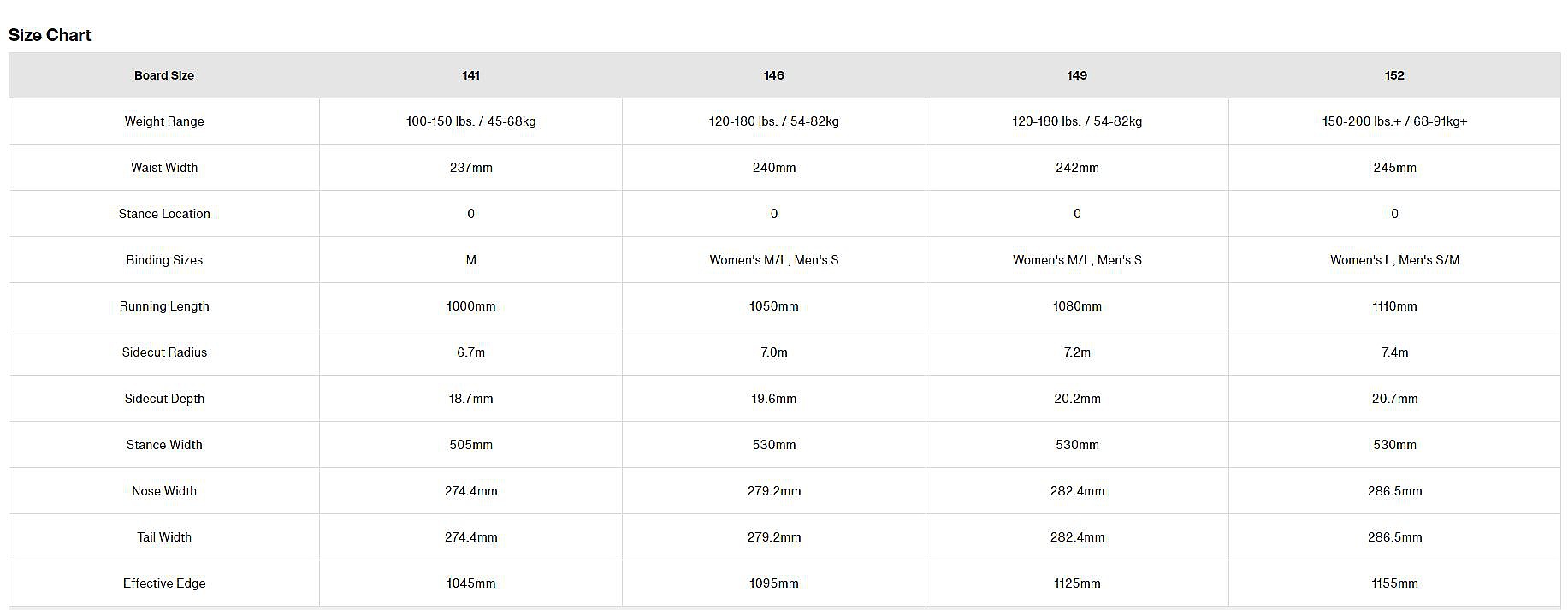This screenshot has width=1568, height=610.
Task: Click the 150-200 lbs.+ / 68-91kg+ cell
Action: (x=1394, y=121)
